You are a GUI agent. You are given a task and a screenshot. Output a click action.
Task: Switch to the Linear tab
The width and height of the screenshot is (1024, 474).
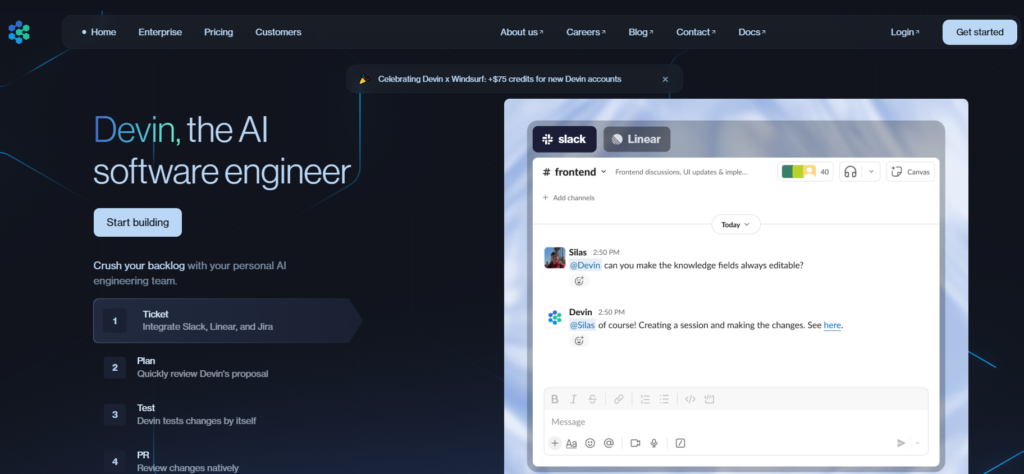tap(637, 139)
